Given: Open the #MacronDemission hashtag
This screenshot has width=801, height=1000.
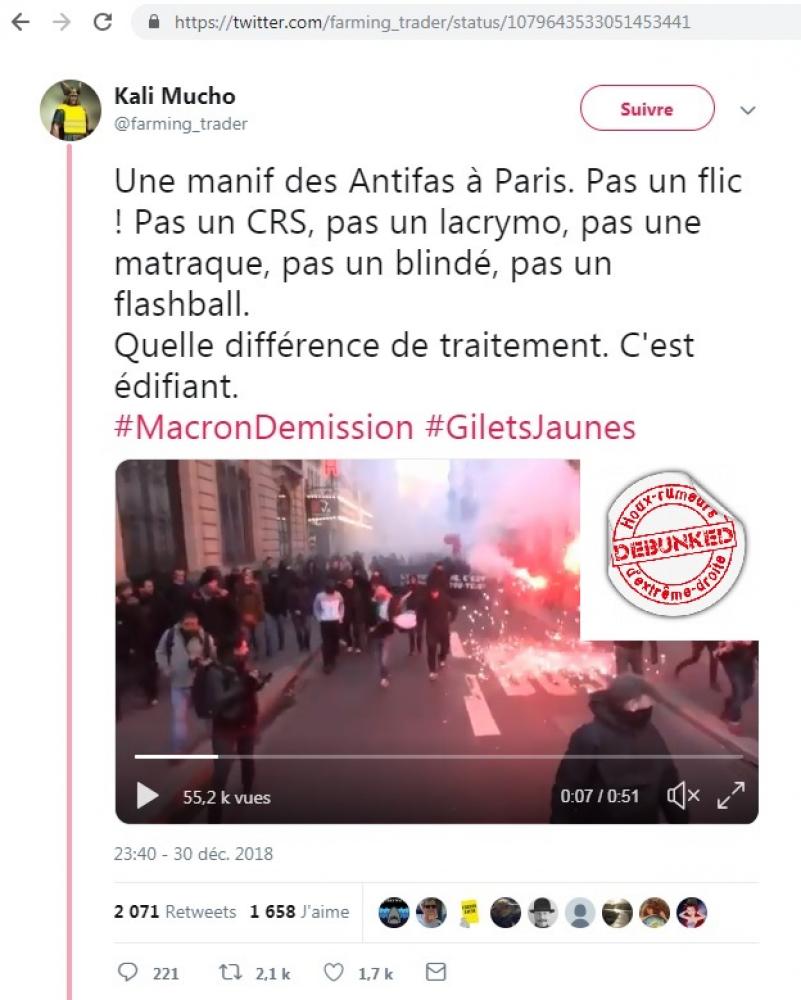Looking at the screenshot, I should [264, 427].
